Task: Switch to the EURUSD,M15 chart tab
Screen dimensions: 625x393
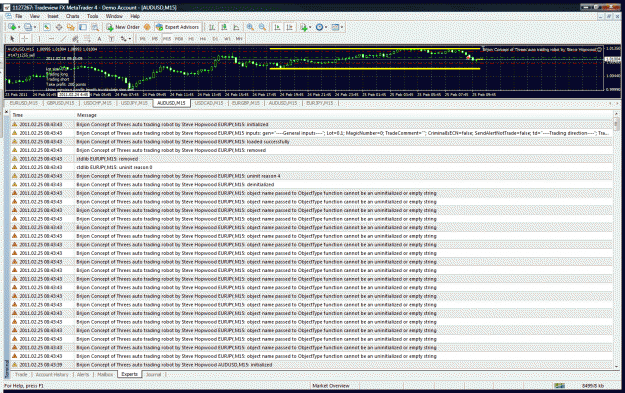Action: click(x=24, y=103)
